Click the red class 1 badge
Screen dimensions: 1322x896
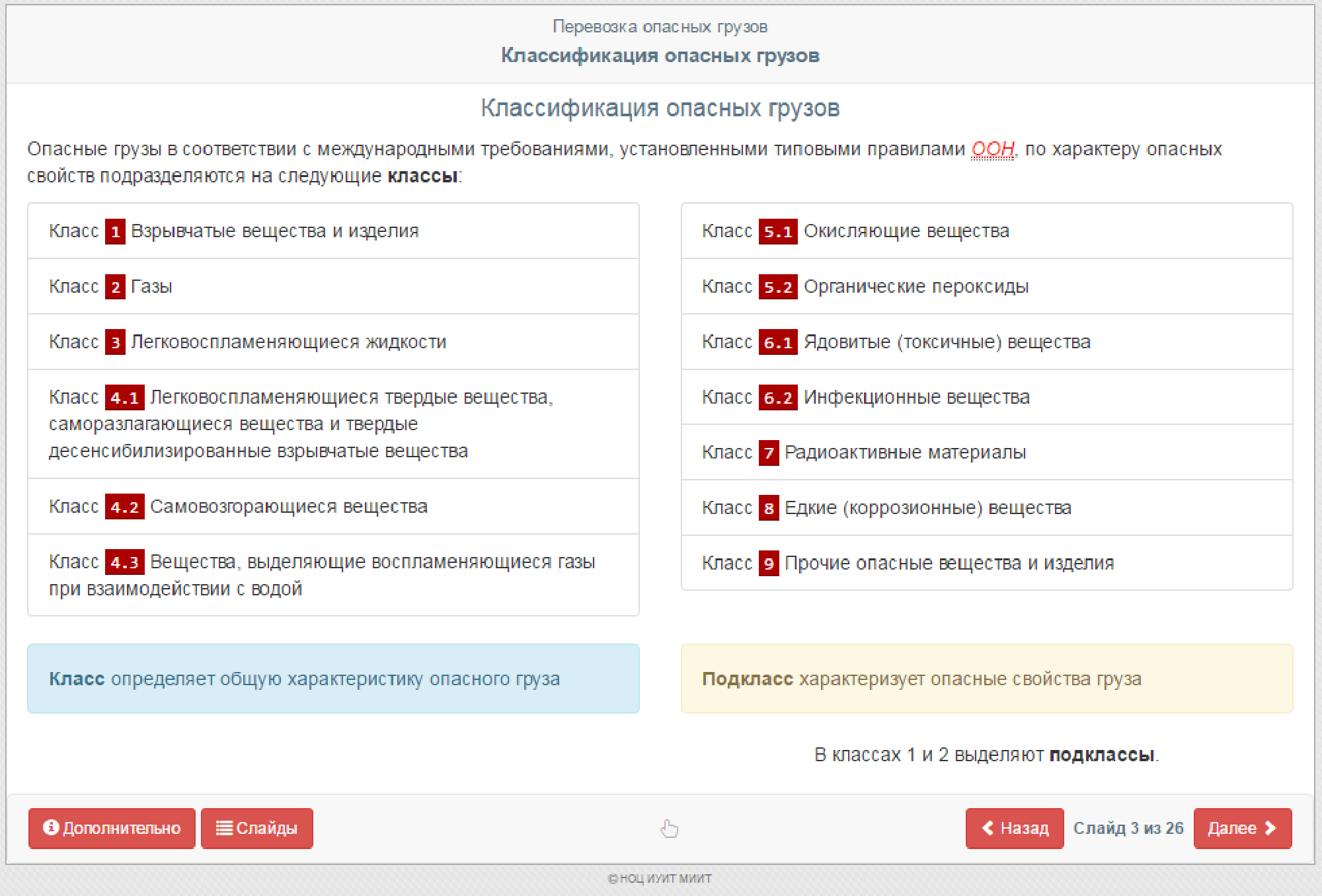115,232
